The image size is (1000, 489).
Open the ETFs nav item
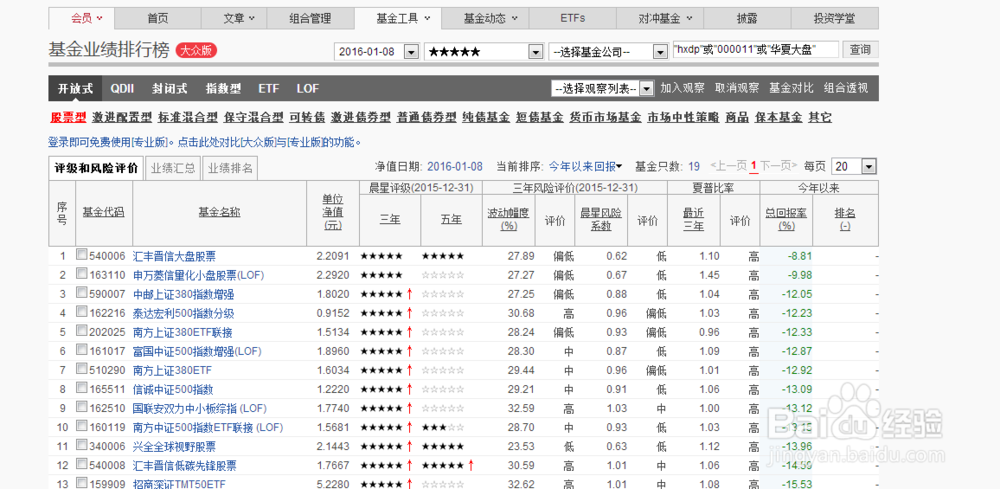(573, 18)
